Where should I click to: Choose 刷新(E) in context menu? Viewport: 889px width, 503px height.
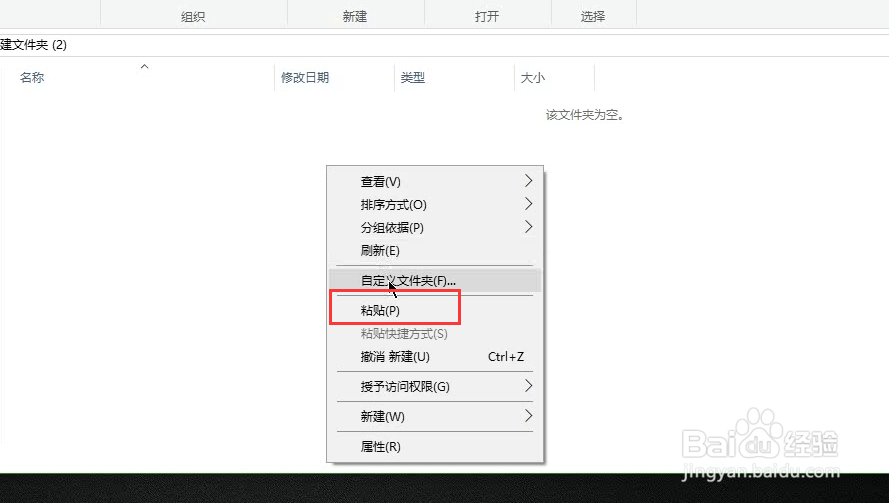[435, 251]
